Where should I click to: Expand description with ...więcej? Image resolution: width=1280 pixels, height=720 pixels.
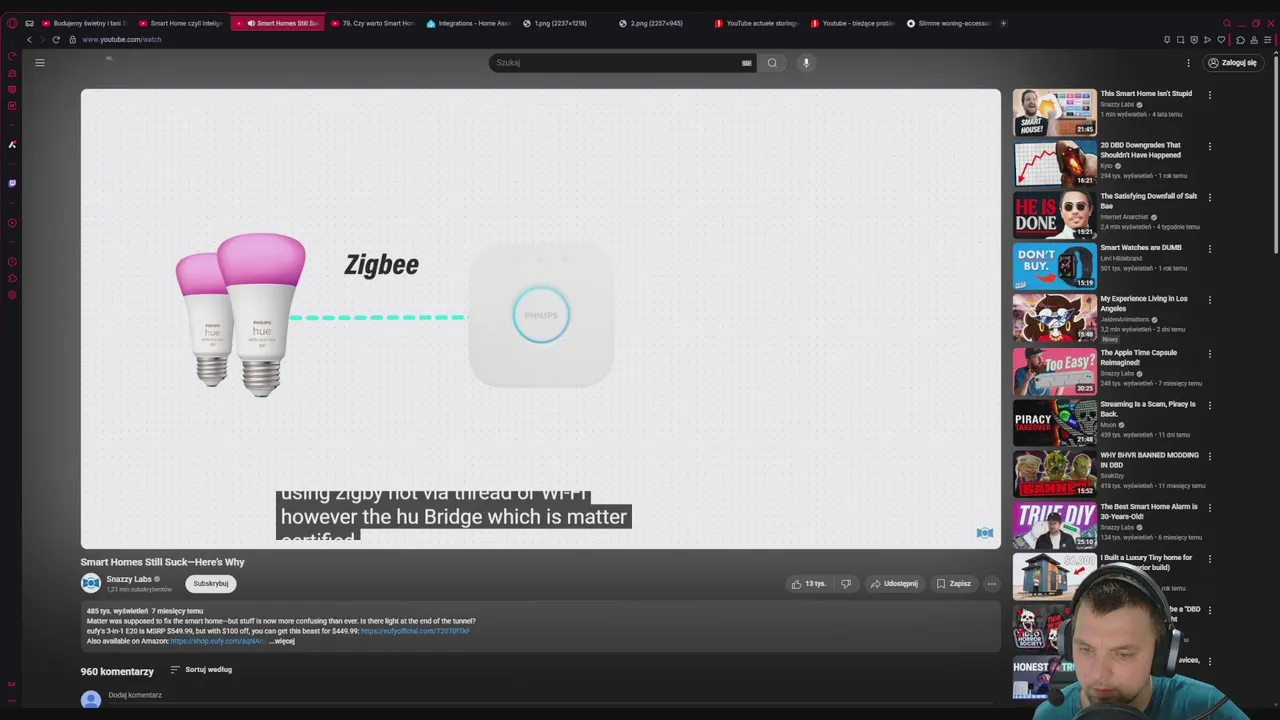click(x=284, y=641)
